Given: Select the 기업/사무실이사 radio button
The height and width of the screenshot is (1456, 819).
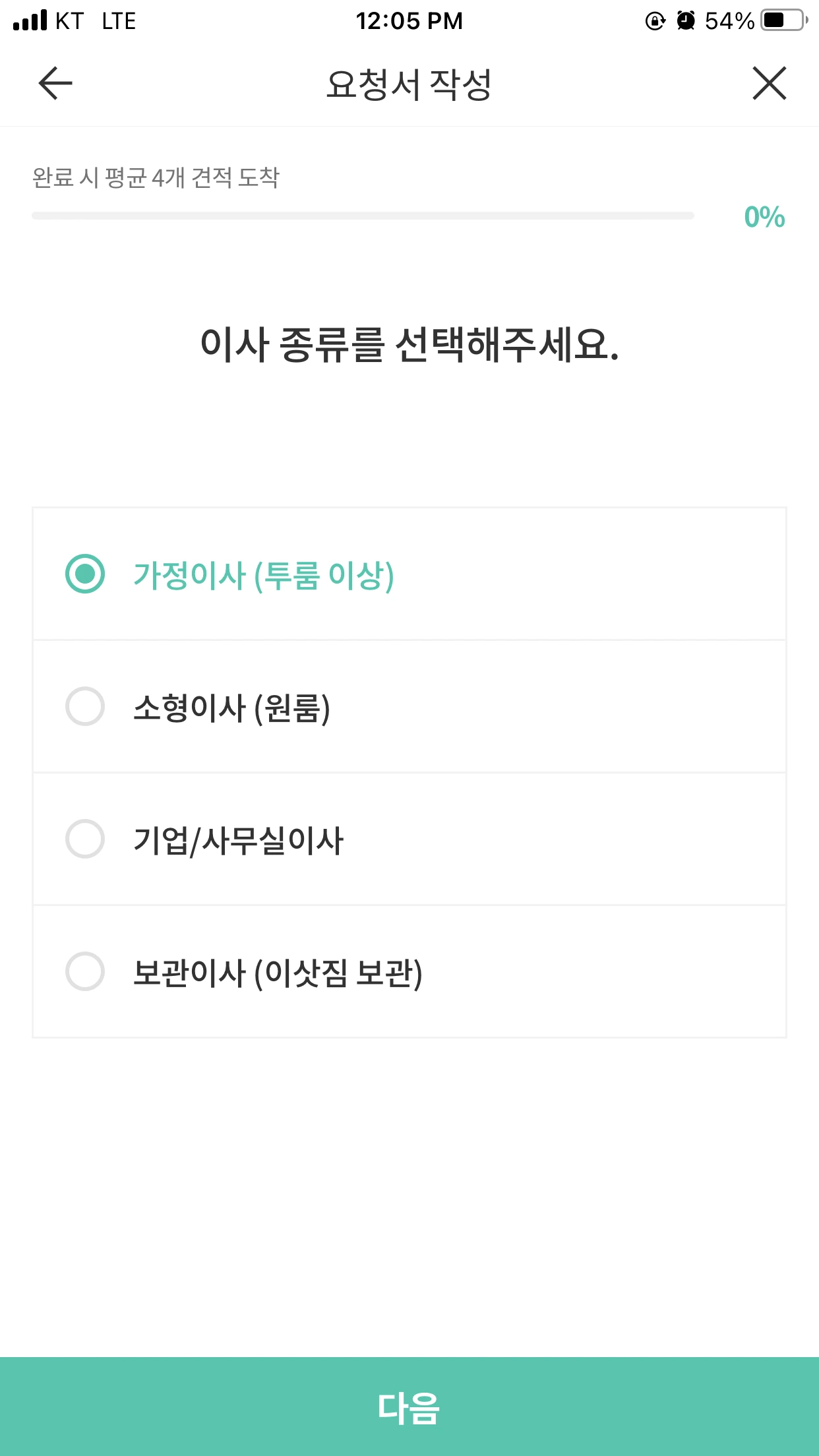Looking at the screenshot, I should click(x=85, y=839).
